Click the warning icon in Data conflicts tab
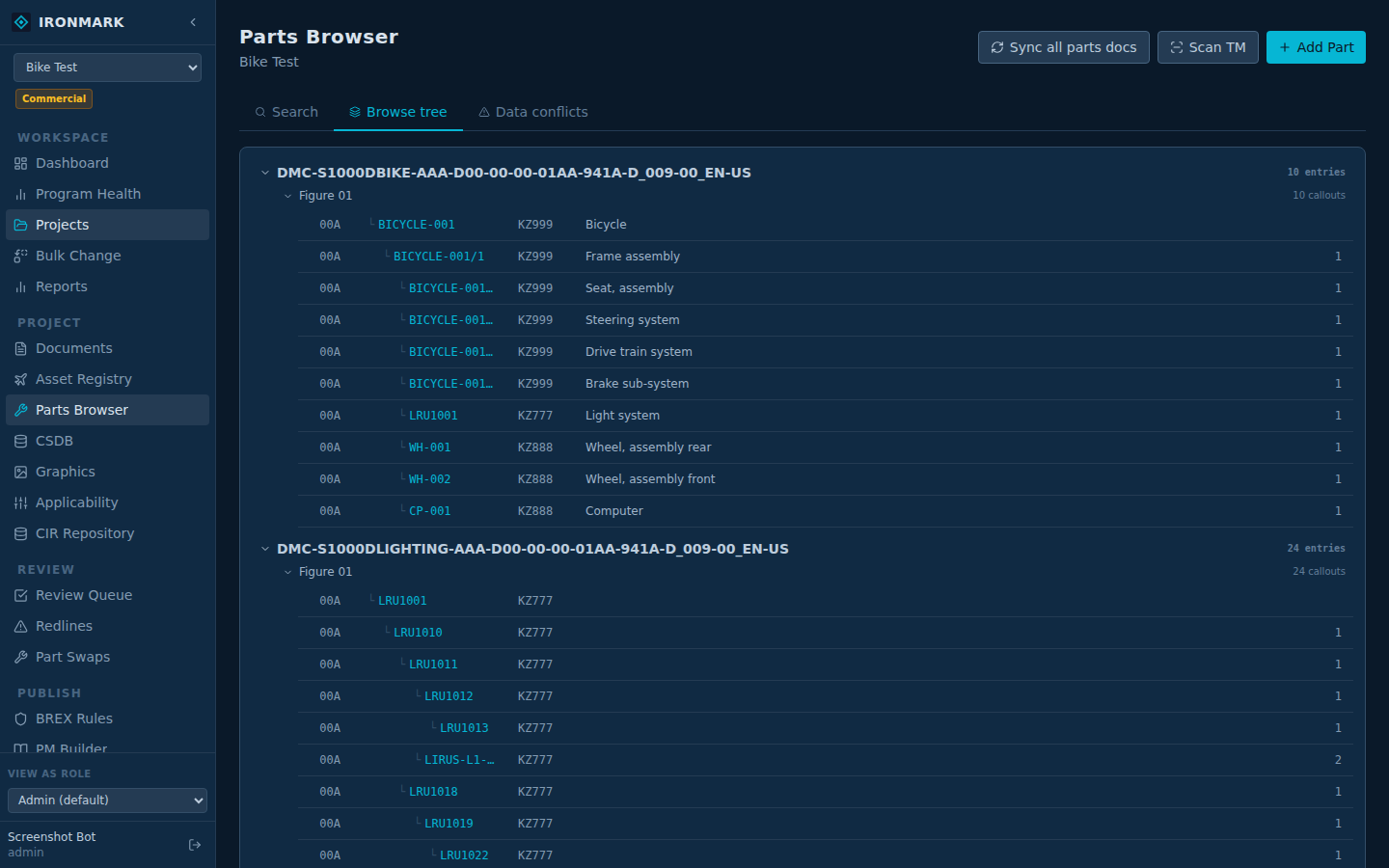1389x868 pixels. pos(484,113)
